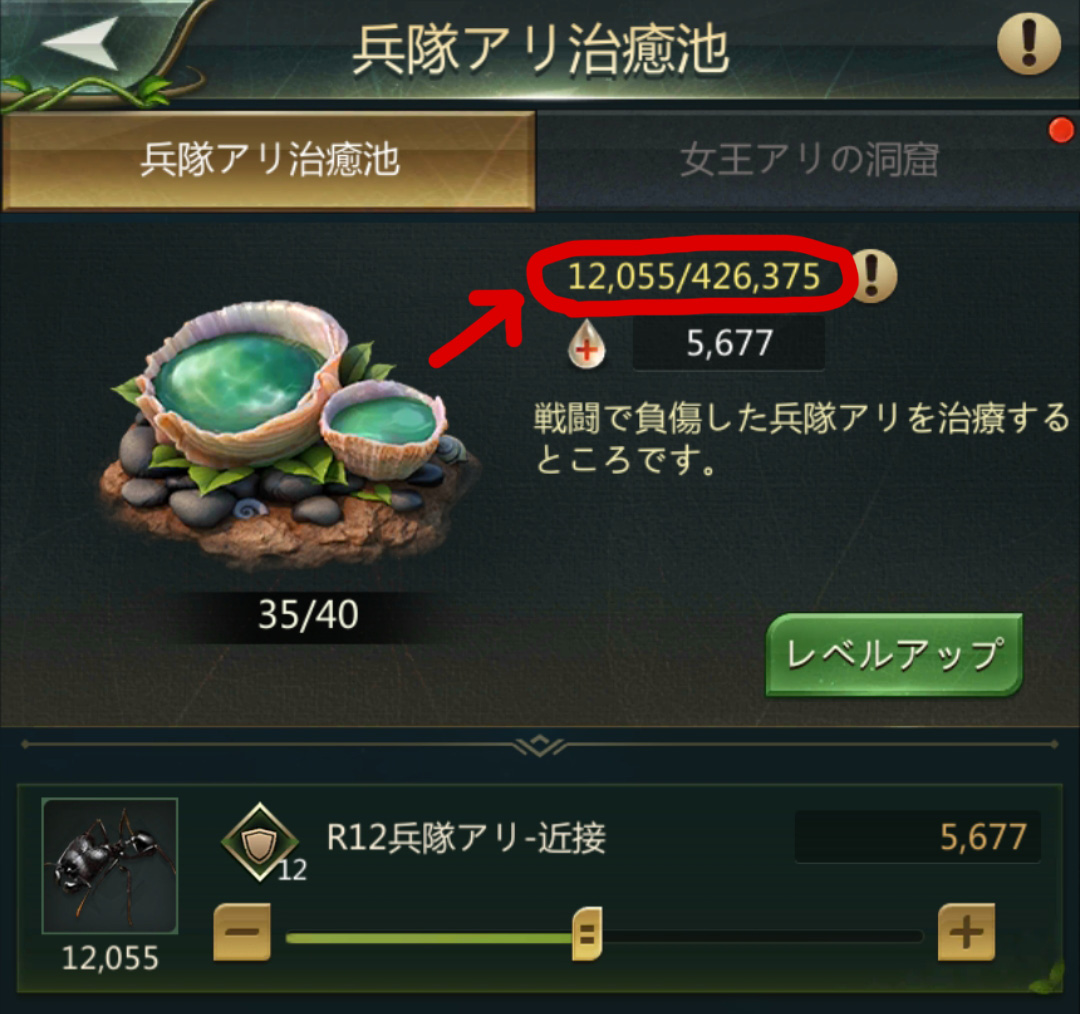Select the 35/40 level label

(308, 614)
